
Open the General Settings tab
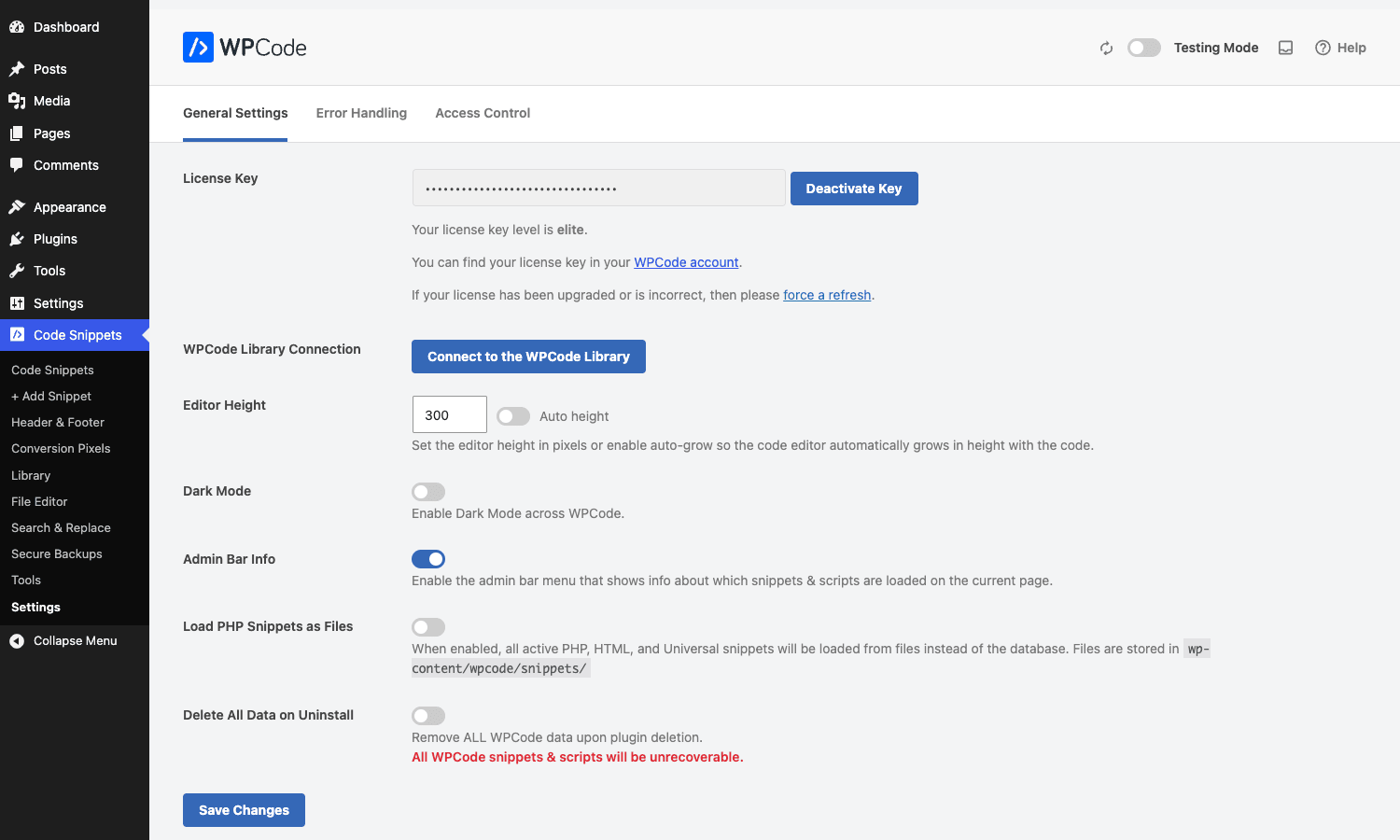(x=235, y=113)
